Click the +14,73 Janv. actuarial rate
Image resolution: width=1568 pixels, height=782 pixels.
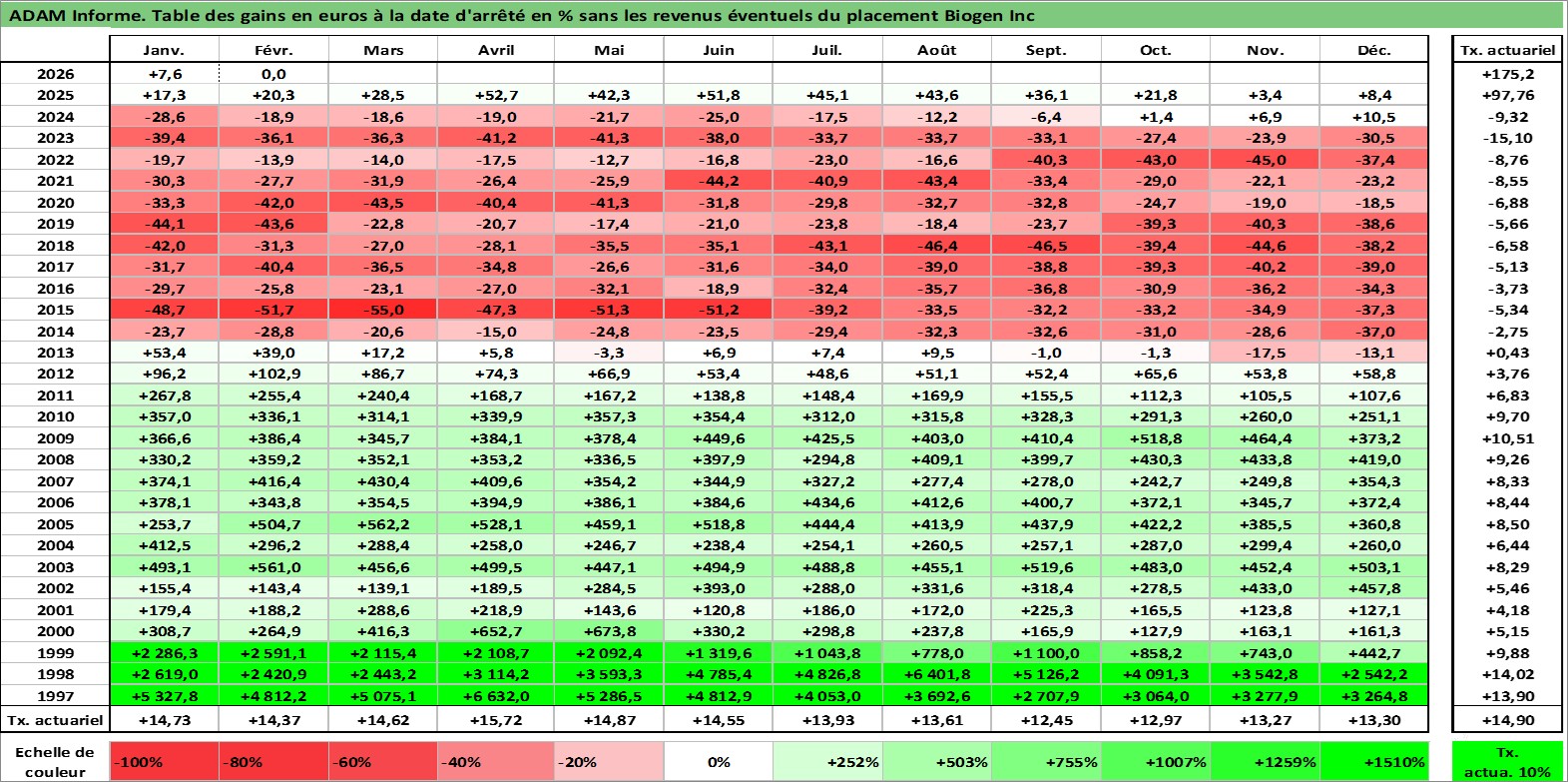[164, 720]
